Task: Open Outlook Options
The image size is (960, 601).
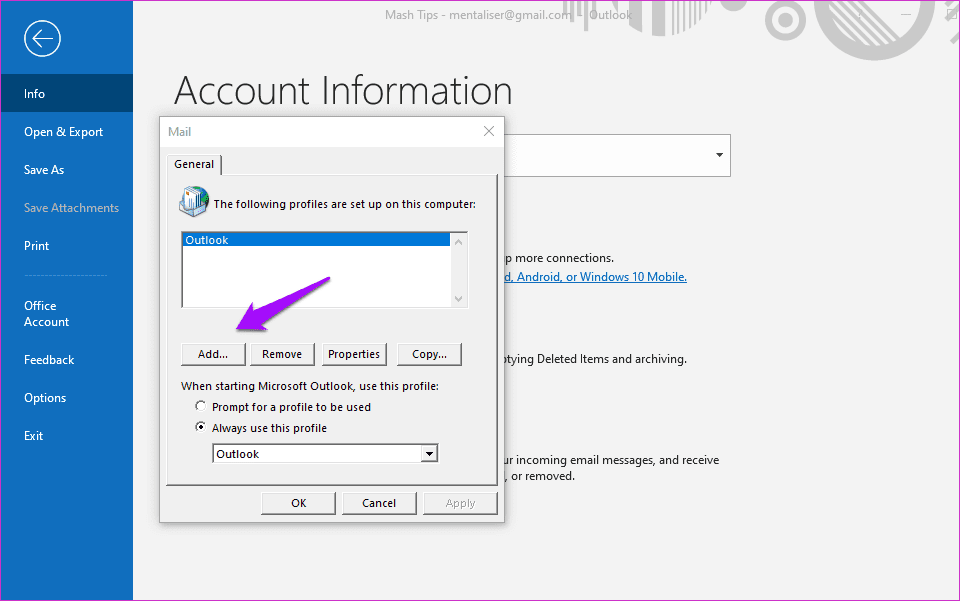Action: coord(45,398)
